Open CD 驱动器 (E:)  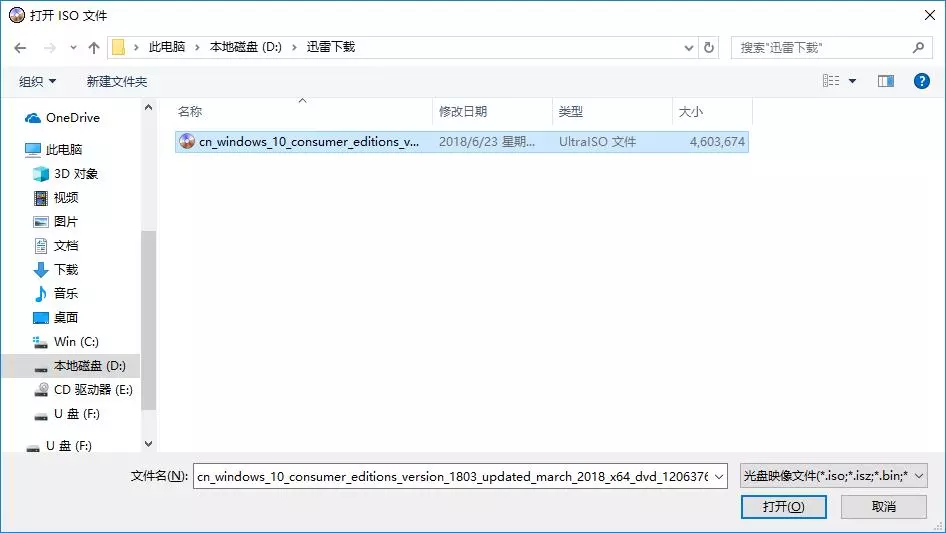93,390
